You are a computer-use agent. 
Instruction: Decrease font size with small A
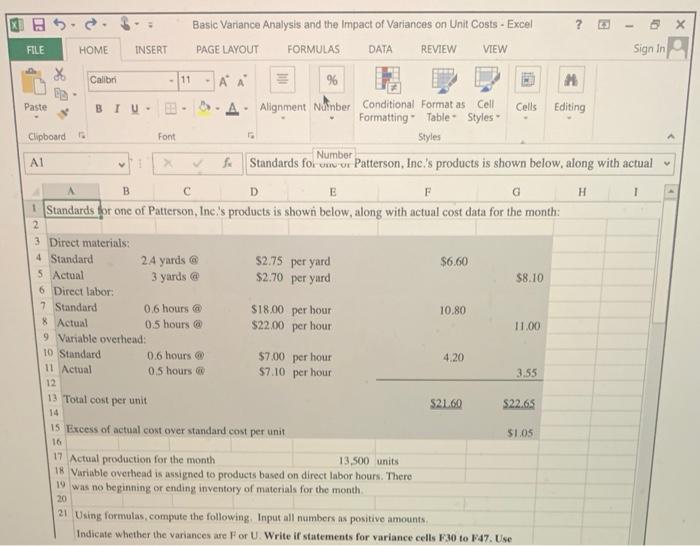(242, 81)
